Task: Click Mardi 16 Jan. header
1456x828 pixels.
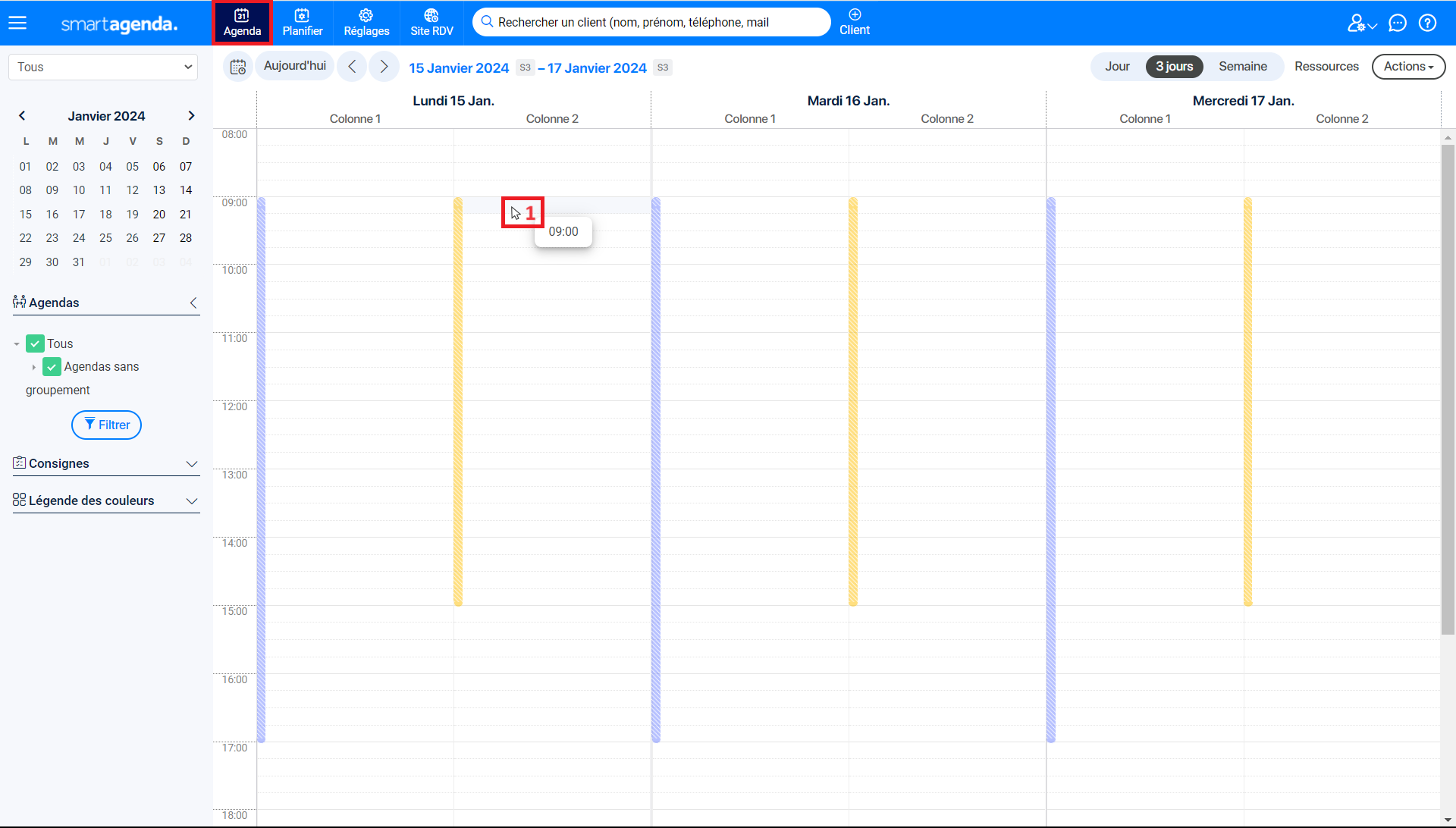Action: click(x=849, y=101)
